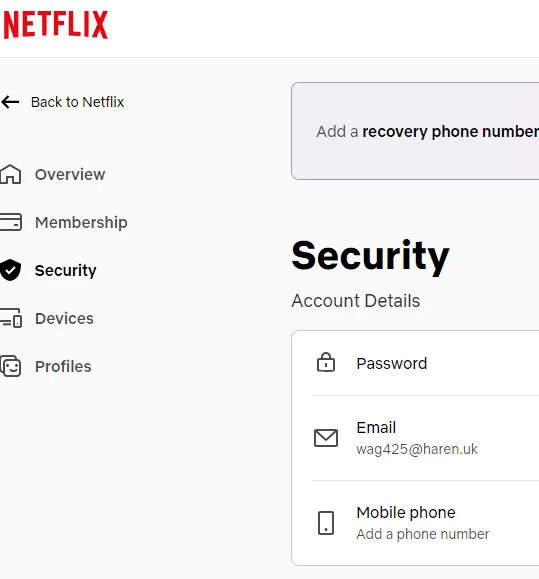Click the Profiles smiley icon

pos(11,366)
